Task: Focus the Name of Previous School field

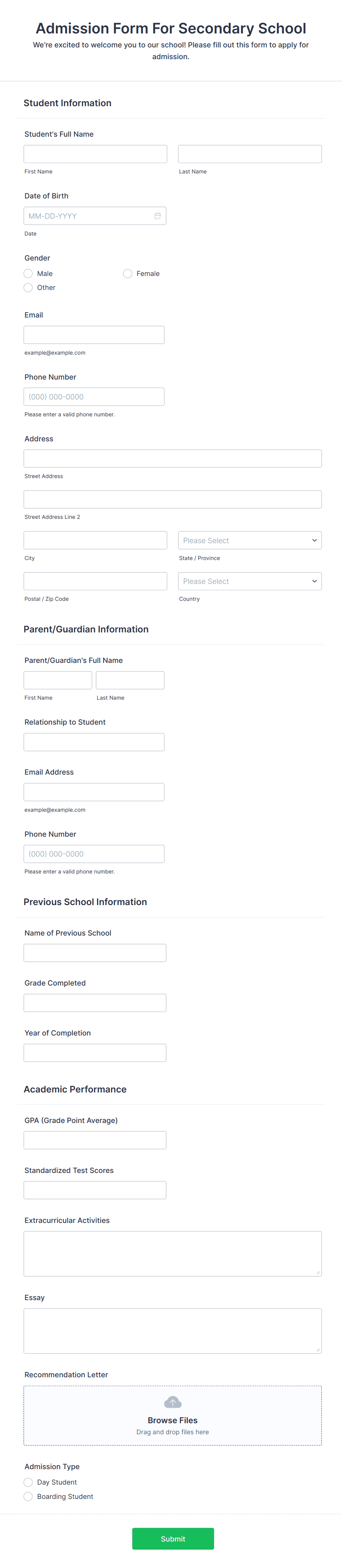Action: 95,952
